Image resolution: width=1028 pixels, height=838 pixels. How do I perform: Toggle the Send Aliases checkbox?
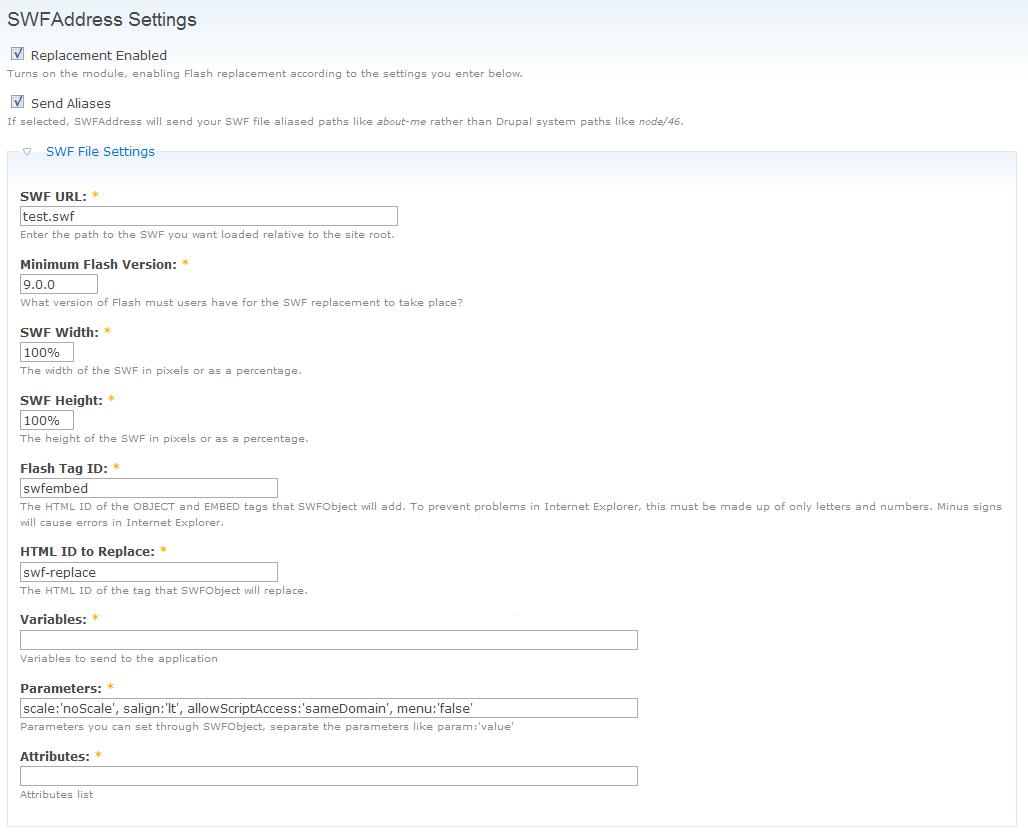click(18, 102)
